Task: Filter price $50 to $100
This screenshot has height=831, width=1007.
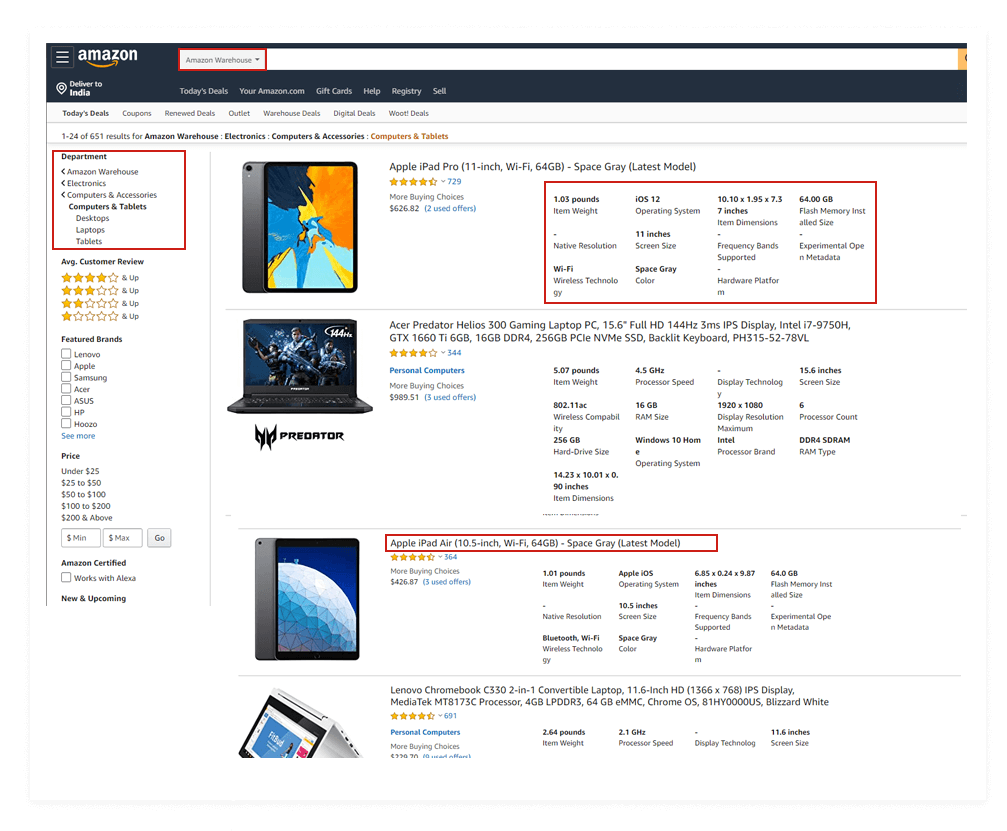Action: (x=83, y=494)
